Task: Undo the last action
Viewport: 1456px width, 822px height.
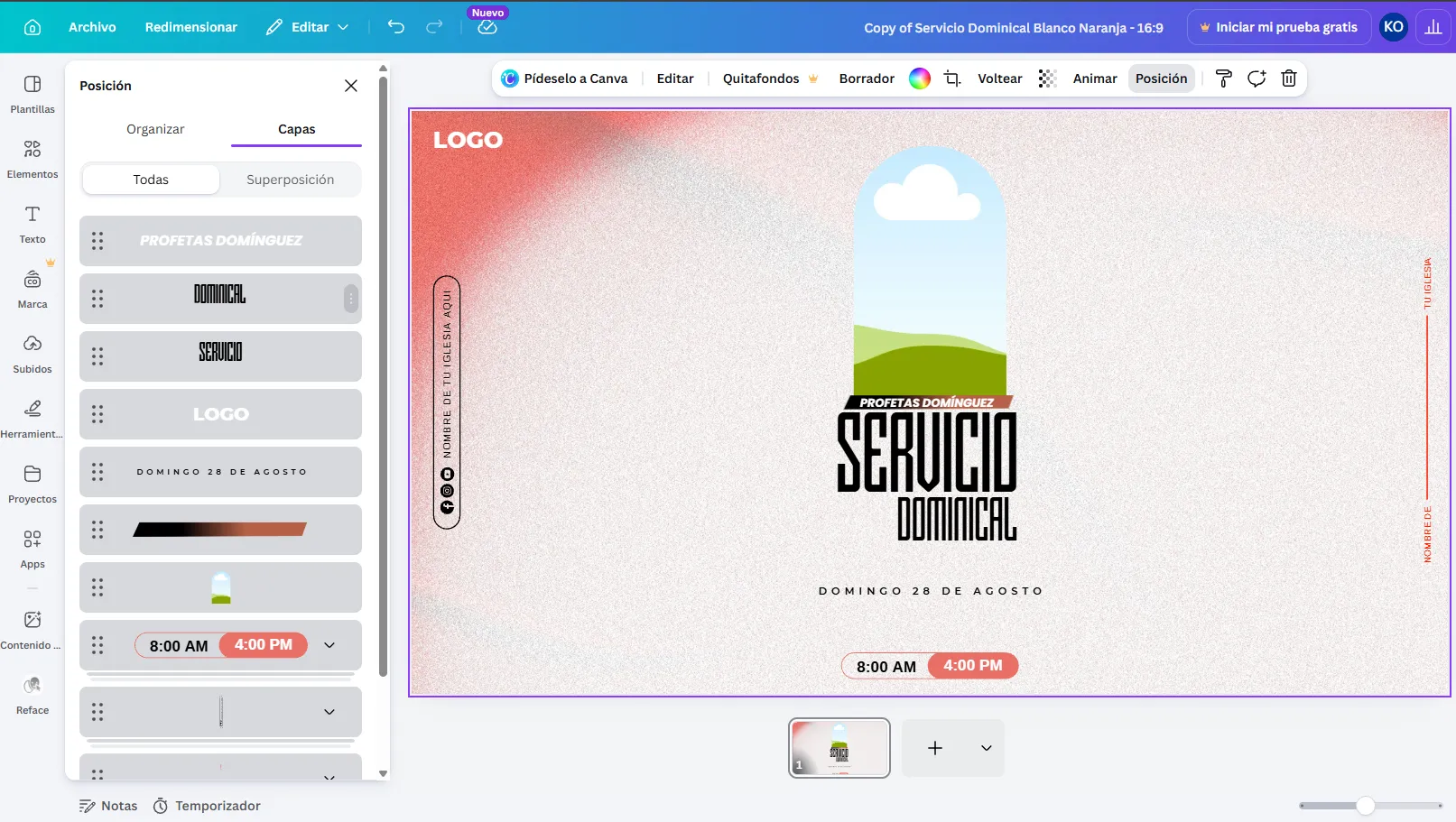Action: point(395,27)
